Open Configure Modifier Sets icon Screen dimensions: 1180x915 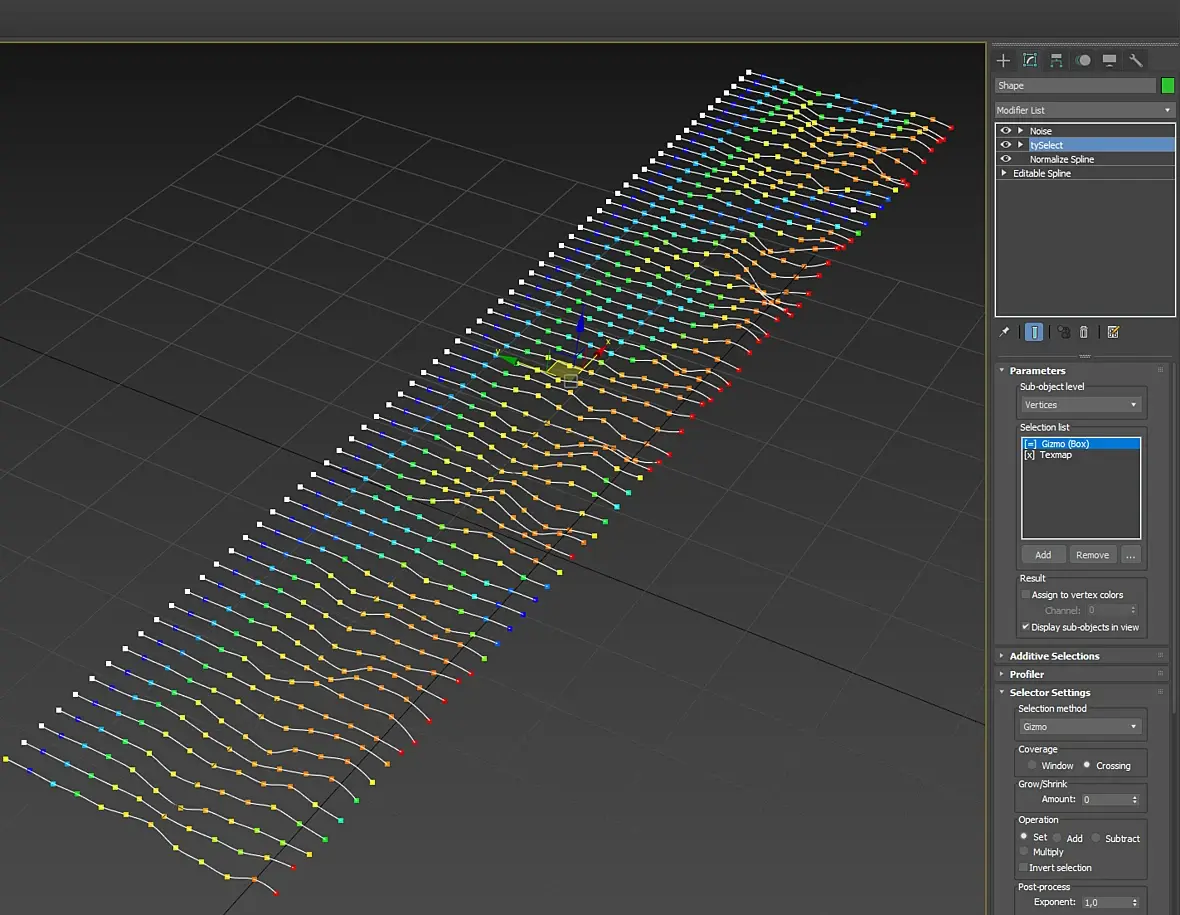click(1113, 332)
